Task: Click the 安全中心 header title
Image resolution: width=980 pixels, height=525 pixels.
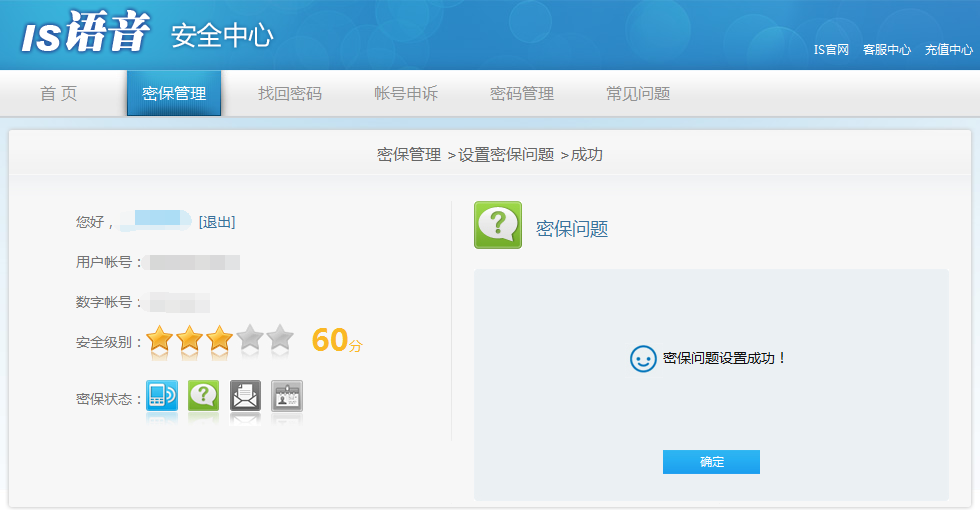Action: 222,35
